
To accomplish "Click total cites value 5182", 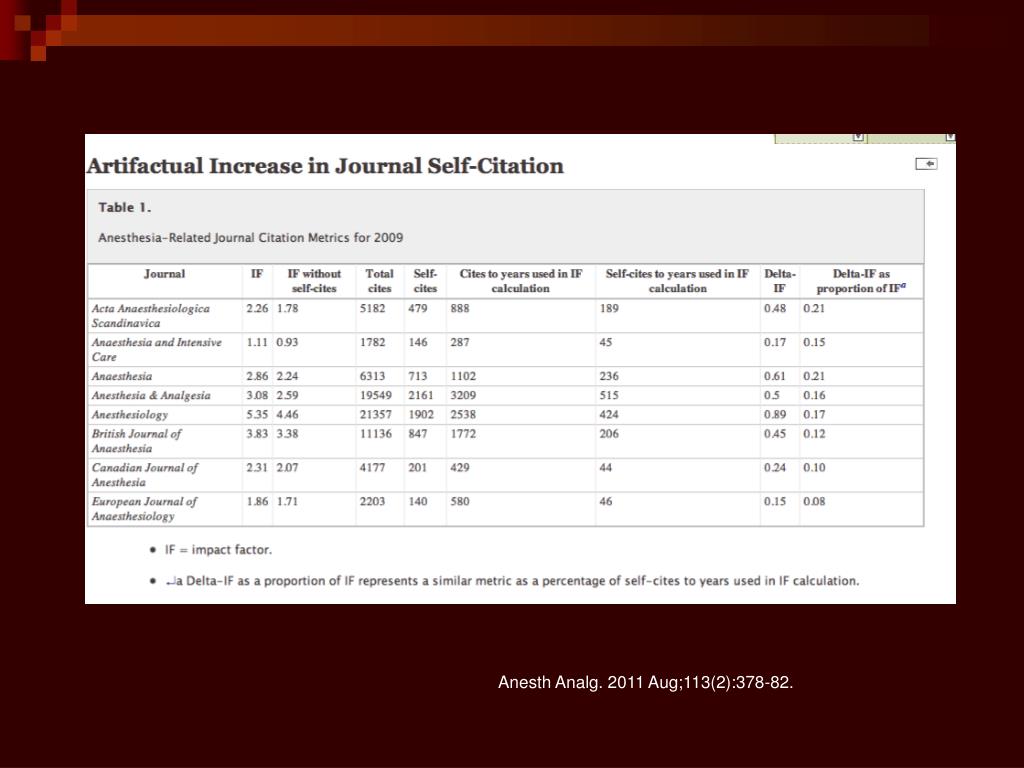I will [372, 308].
